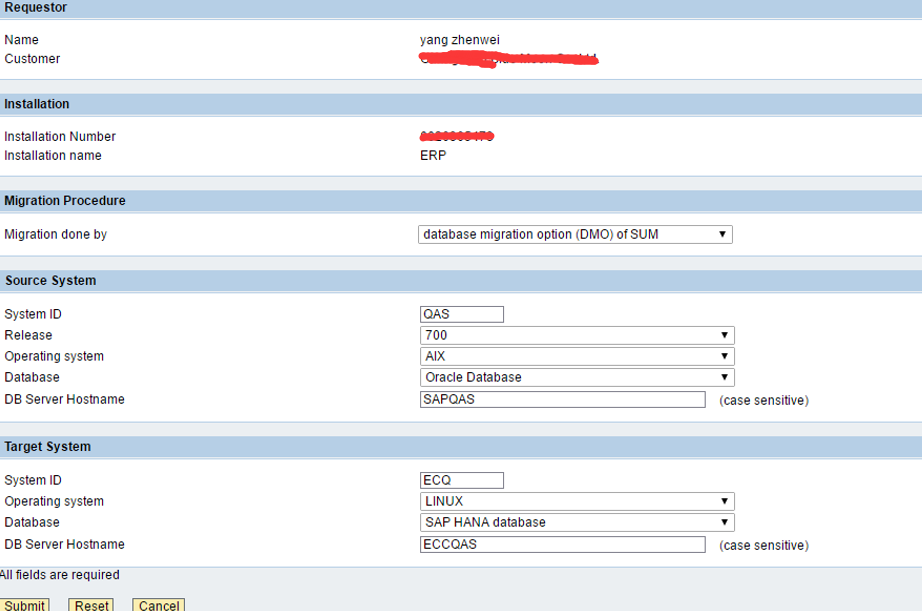
Task: Click the Installation section header
Action: (39, 104)
